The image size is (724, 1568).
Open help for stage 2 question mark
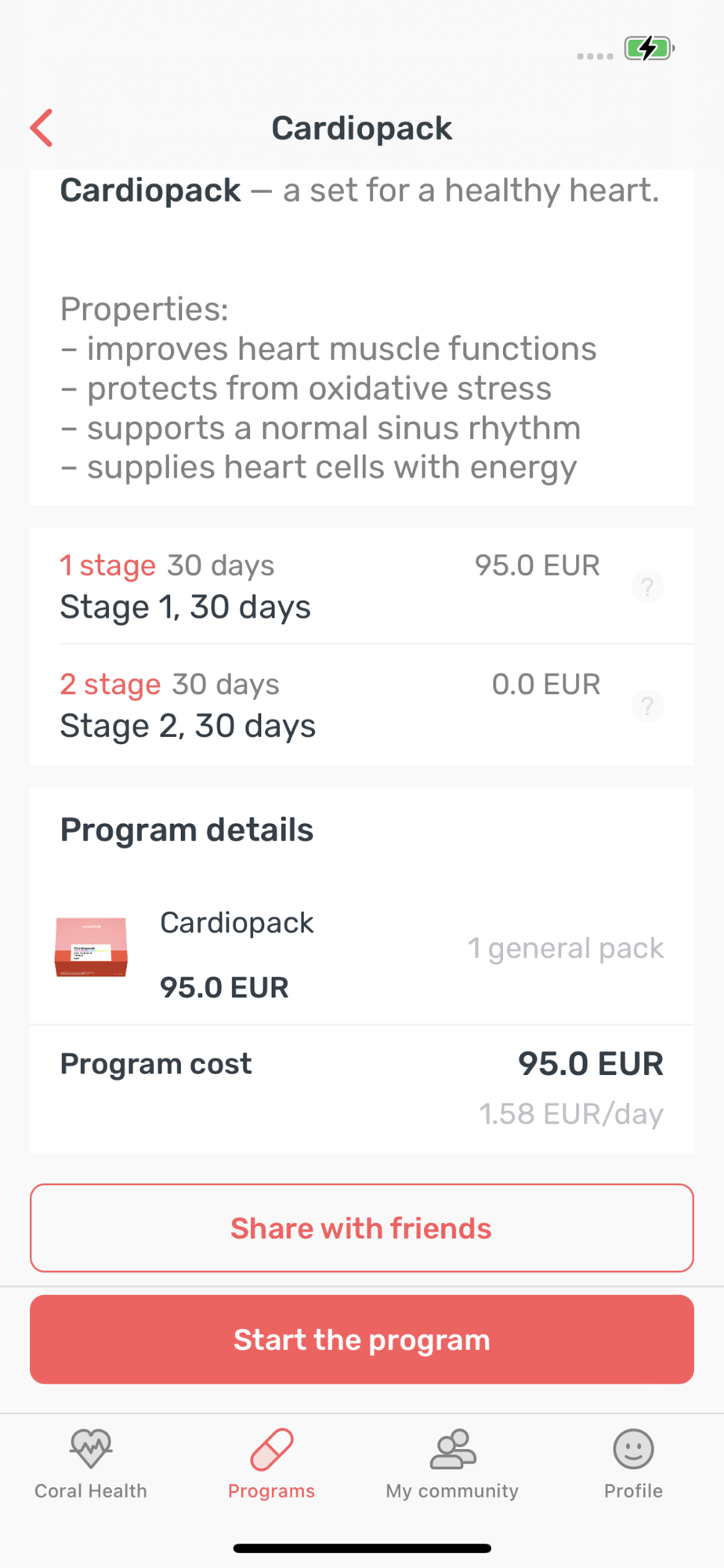pos(647,706)
